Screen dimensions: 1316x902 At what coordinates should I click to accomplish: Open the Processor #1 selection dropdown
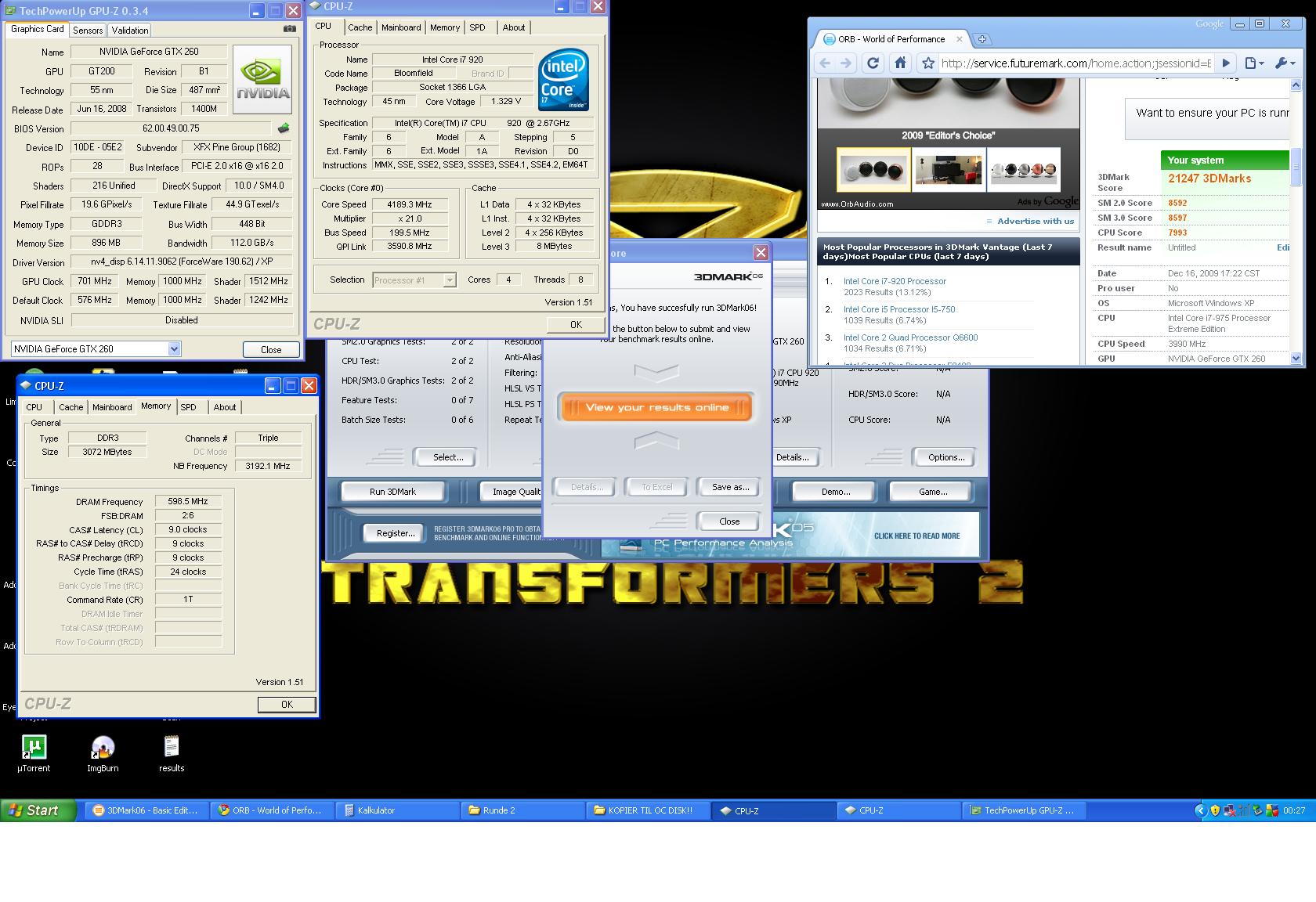(x=450, y=280)
